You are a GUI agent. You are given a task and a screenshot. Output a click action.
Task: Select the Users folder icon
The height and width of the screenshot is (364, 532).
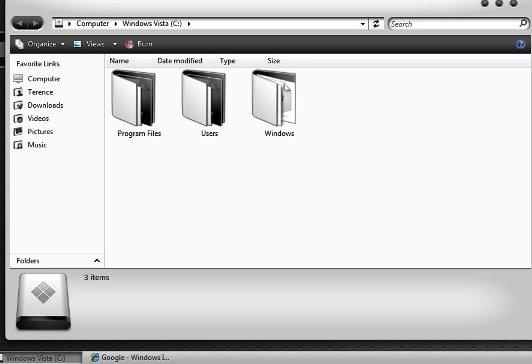click(204, 98)
